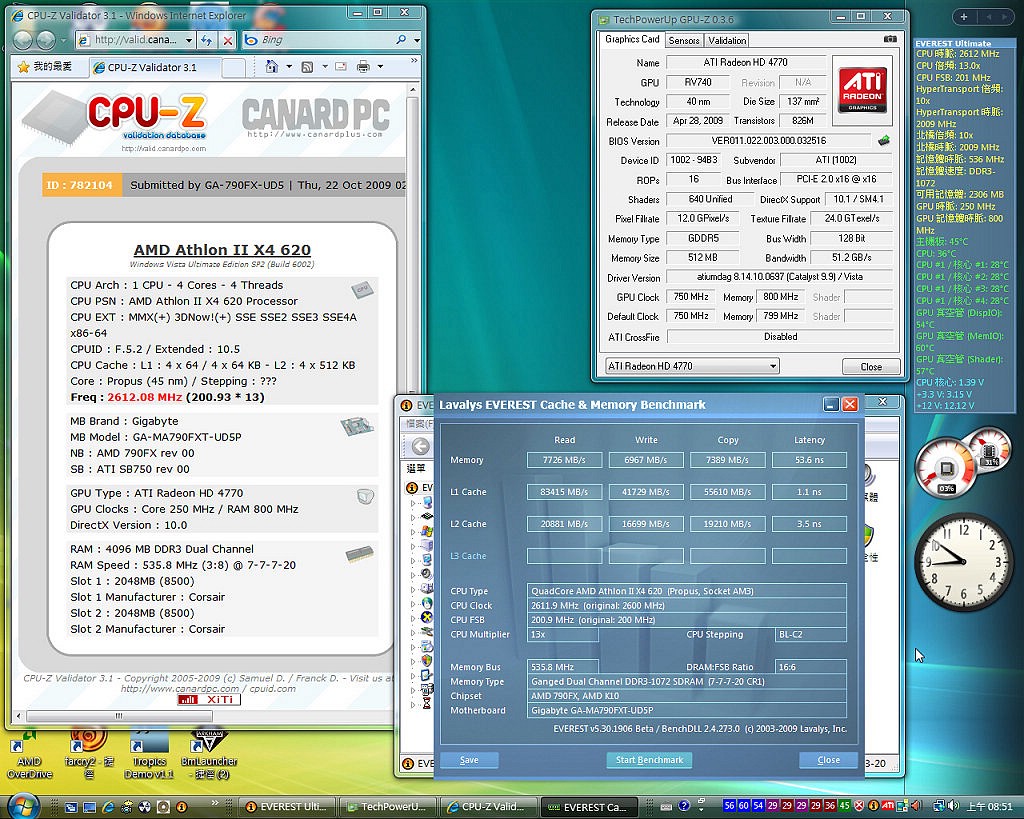This screenshot has height=819, width=1024.
Task: Click the ATI tray icon in taskbar
Action: pyautogui.click(x=888, y=806)
